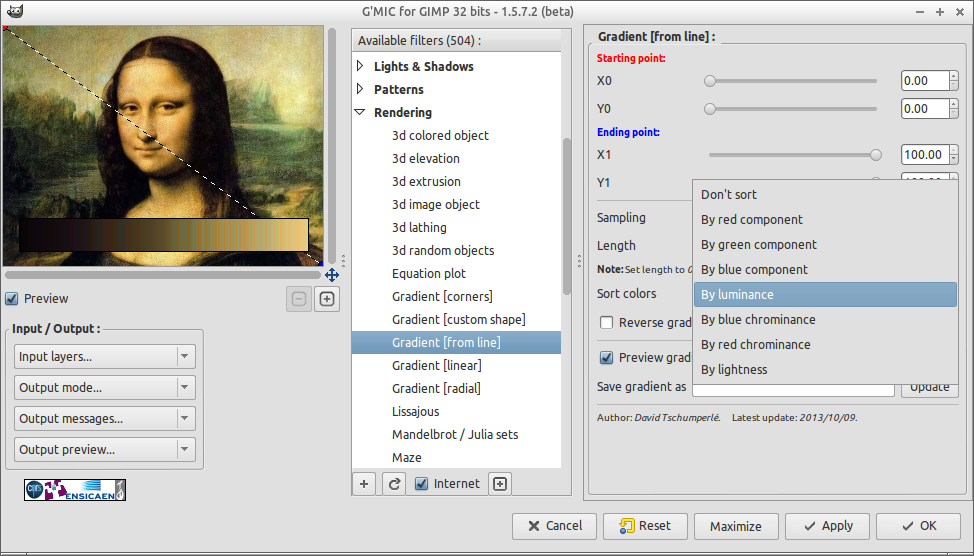Open the Input layers dropdown
This screenshot has width=974, height=556.
coord(105,357)
